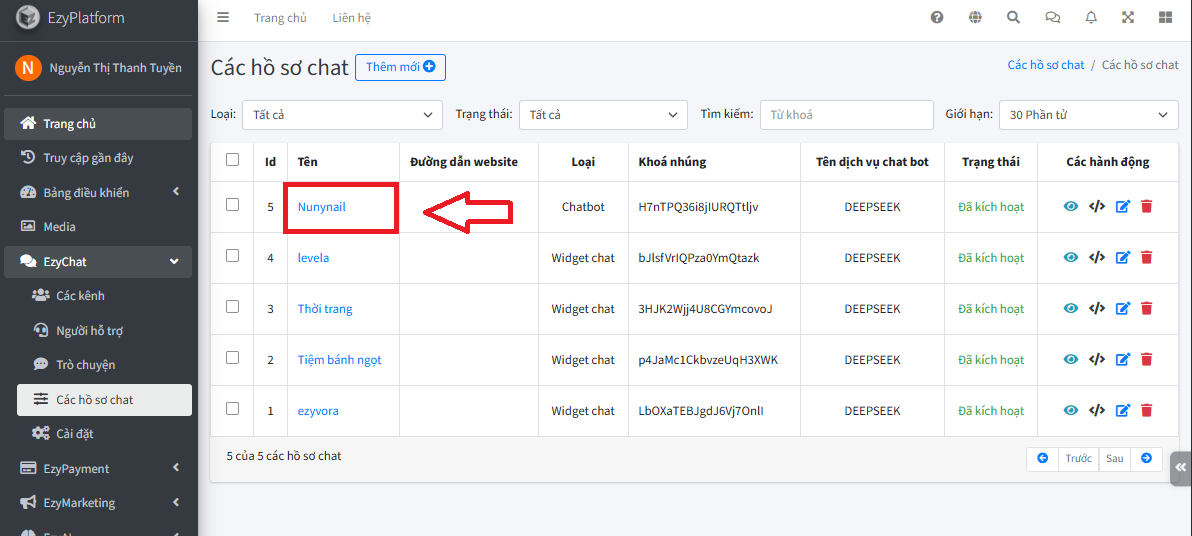View the levela profile eye icon
Viewport: 1192px width, 536px height.
pos(1071,258)
